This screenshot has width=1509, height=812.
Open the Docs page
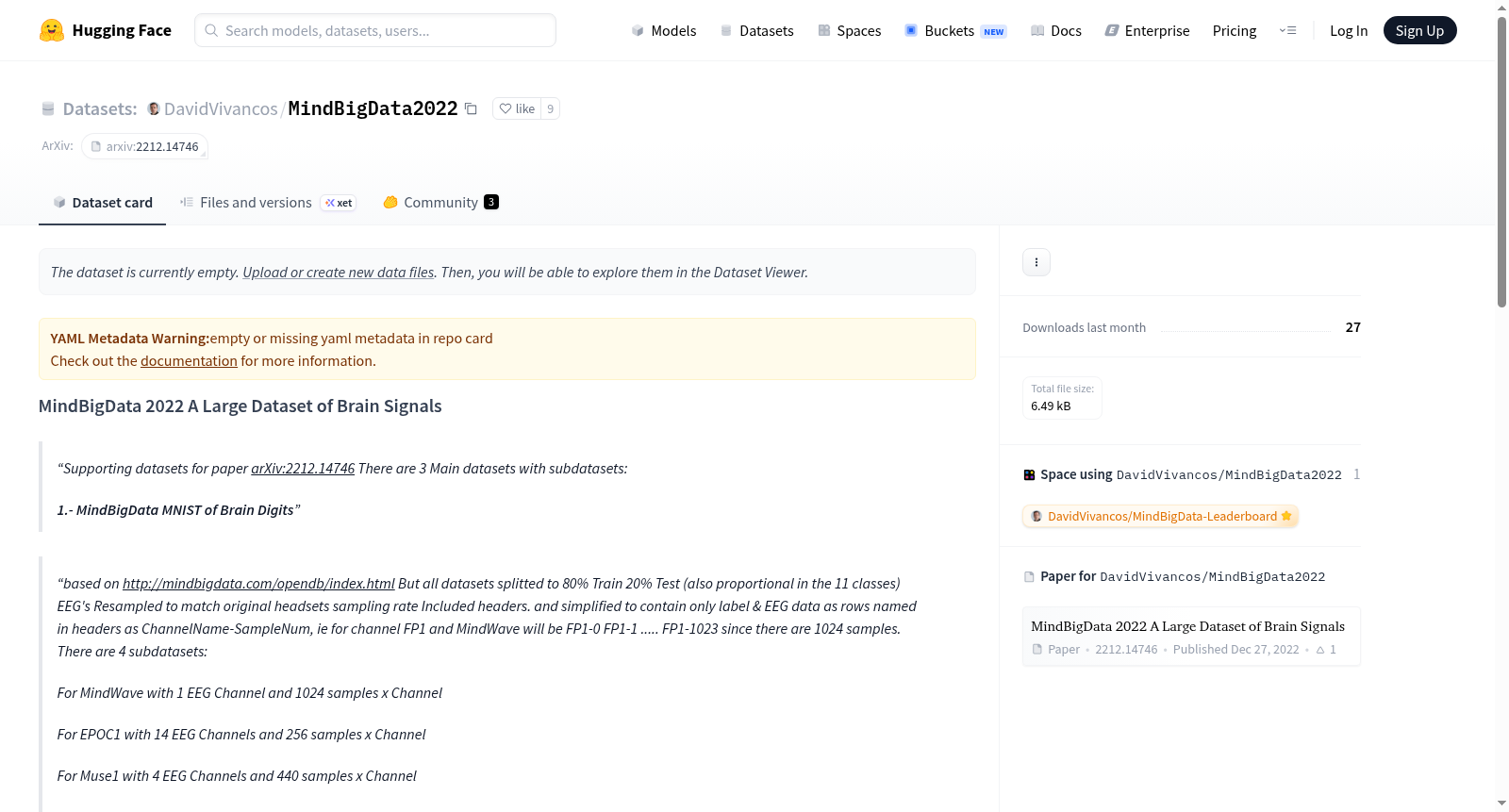[x=1056, y=30]
